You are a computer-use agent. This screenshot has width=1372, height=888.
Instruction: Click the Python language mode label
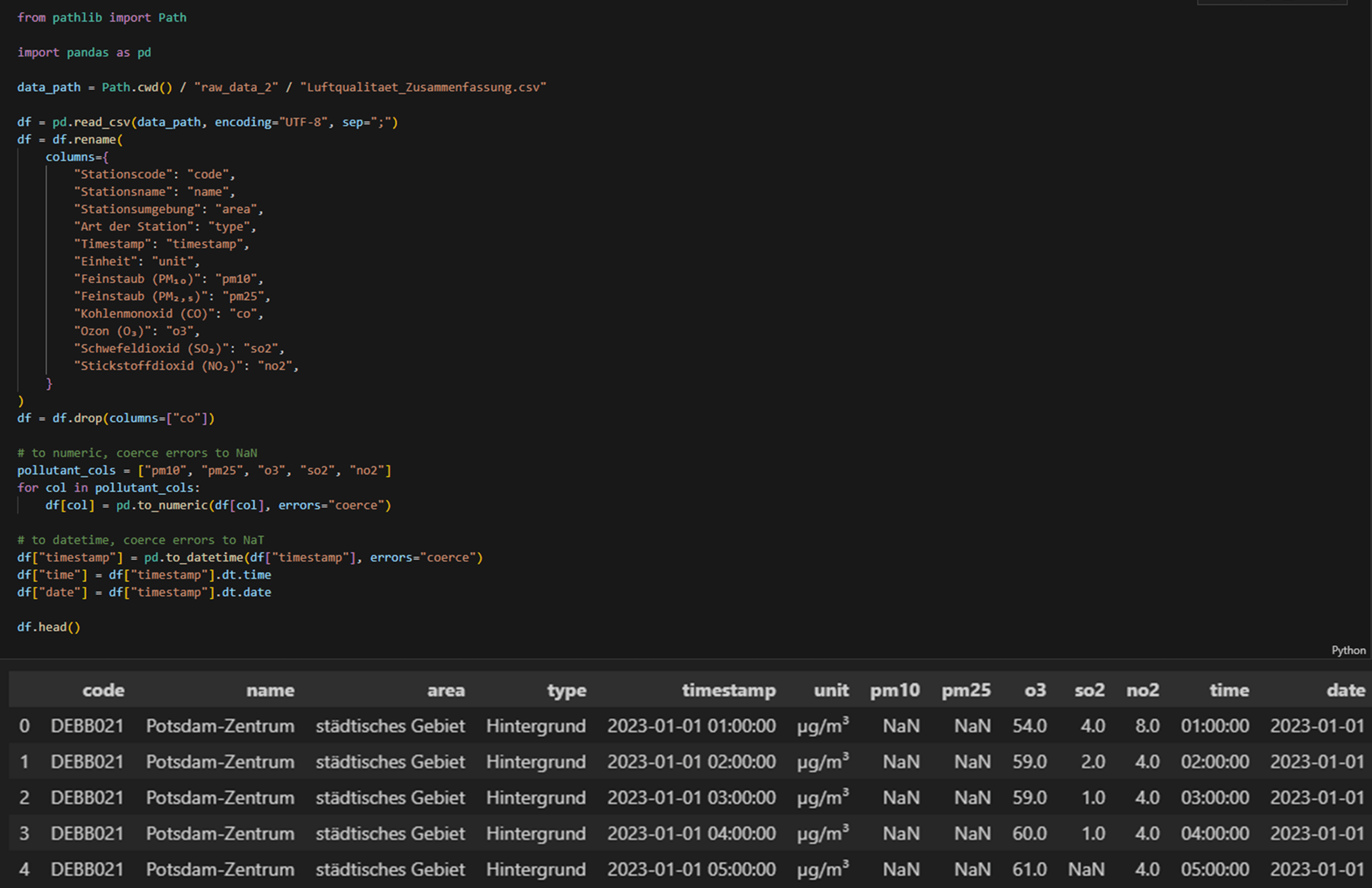tap(1348, 650)
